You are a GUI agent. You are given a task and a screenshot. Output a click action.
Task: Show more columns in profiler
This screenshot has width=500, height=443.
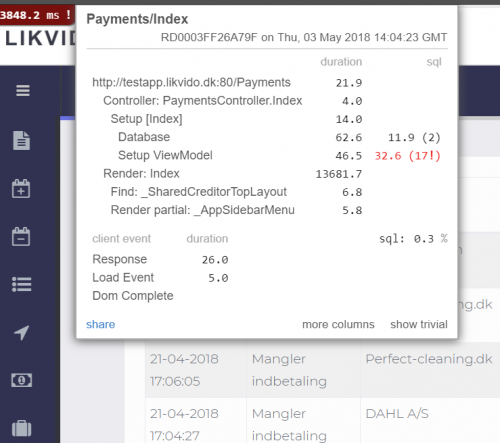click(338, 324)
